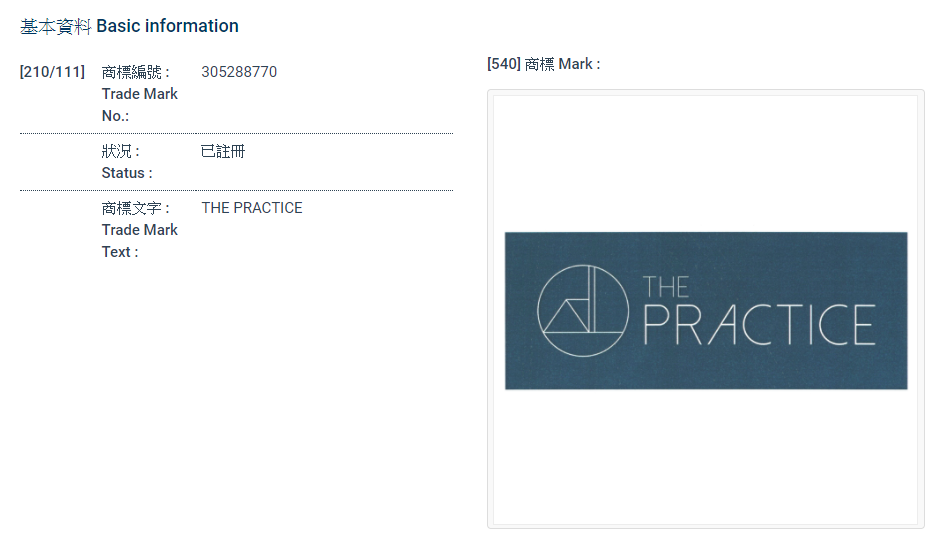Click the 已註冊 status value

tap(223, 152)
